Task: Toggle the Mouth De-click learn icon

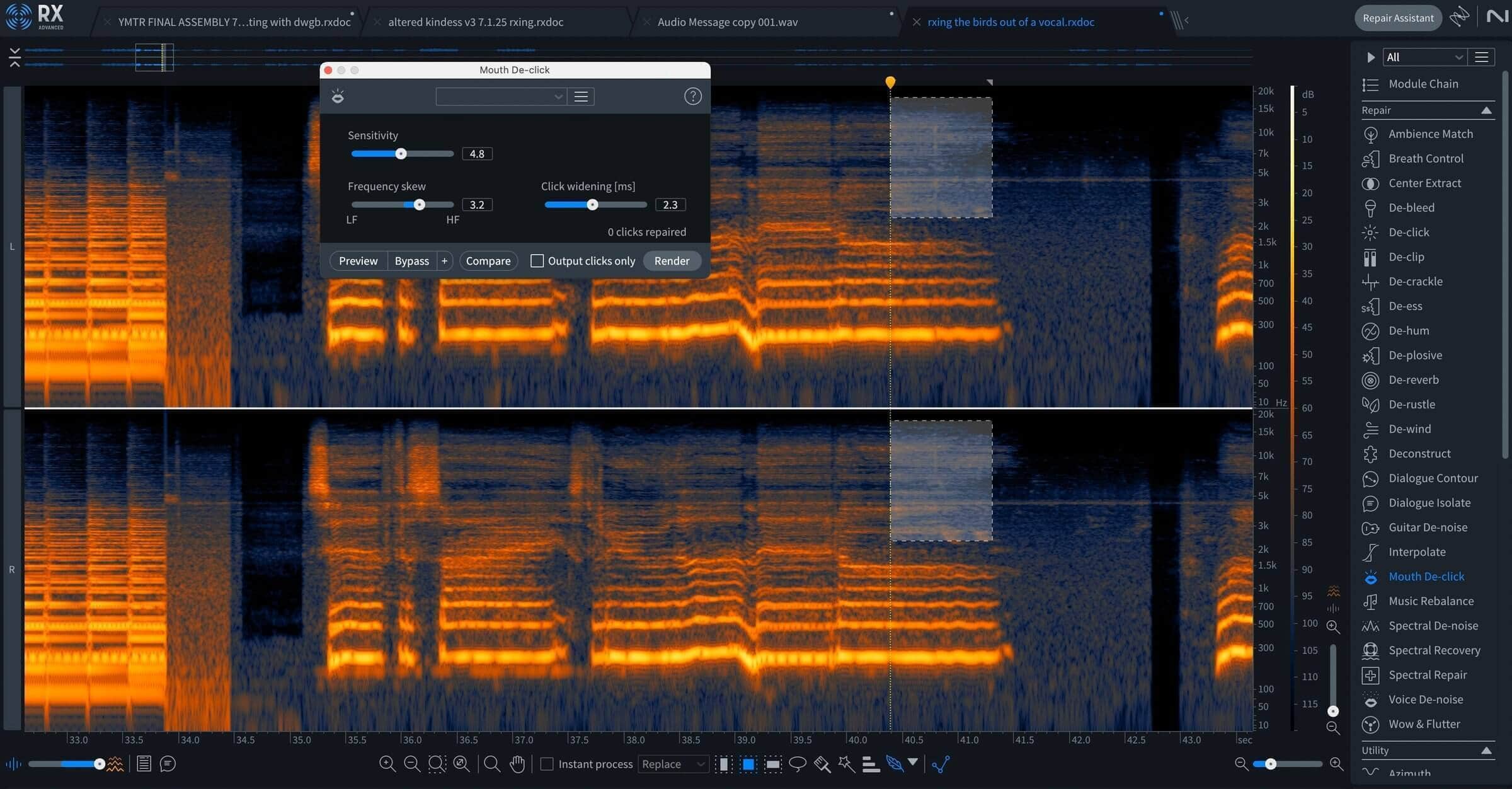Action: pyautogui.click(x=338, y=96)
